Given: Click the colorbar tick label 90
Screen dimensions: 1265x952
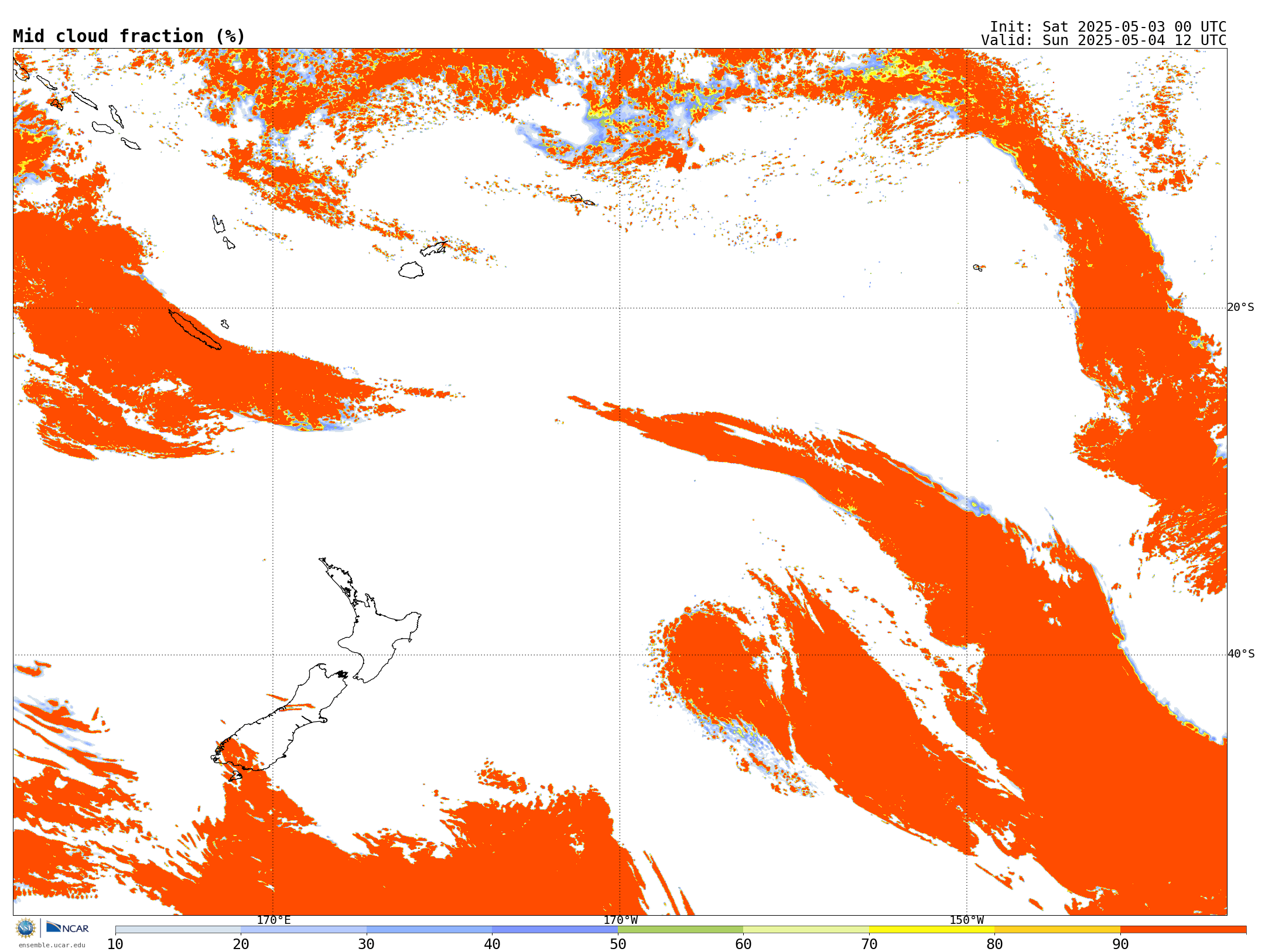Looking at the screenshot, I should [1120, 944].
